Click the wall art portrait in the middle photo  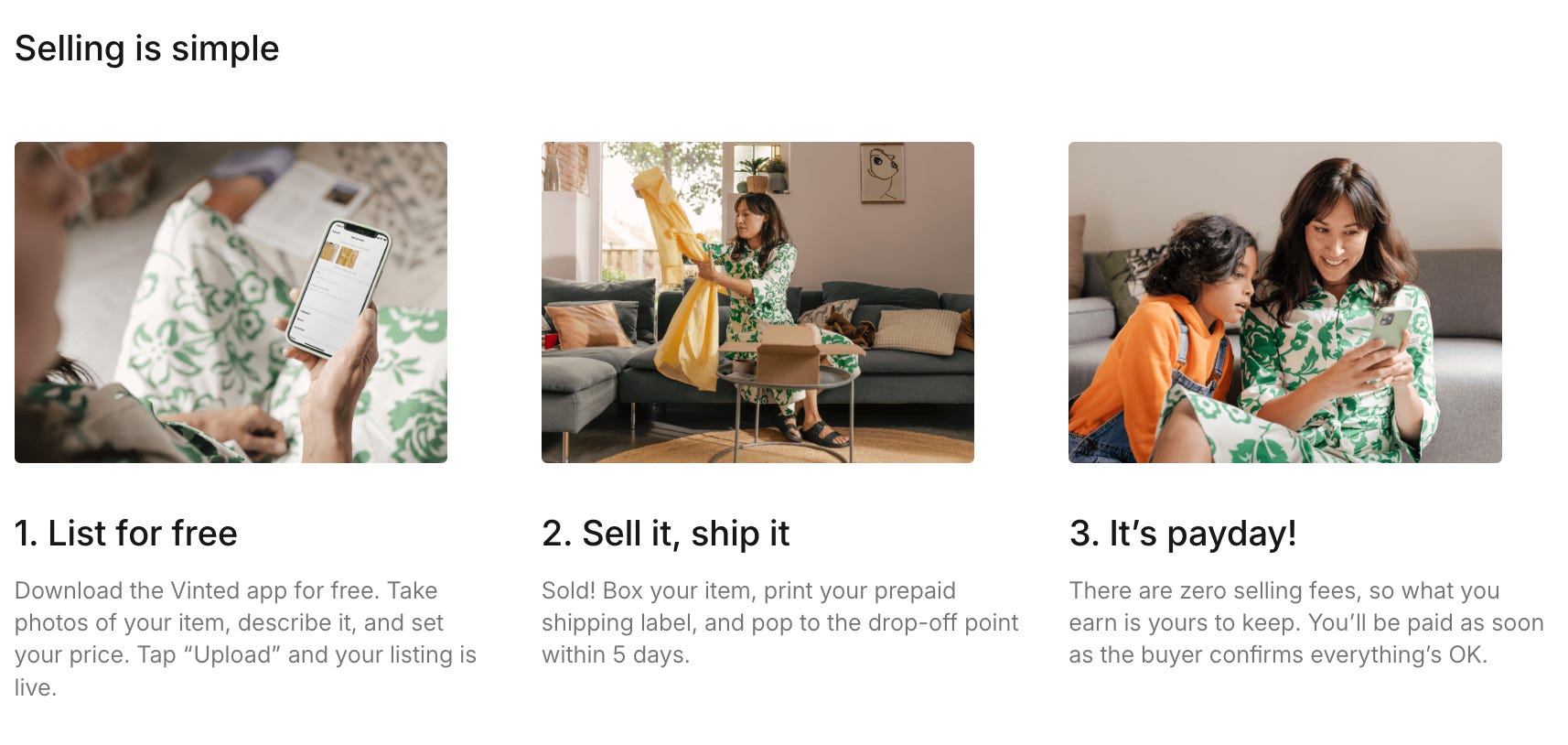(x=882, y=173)
